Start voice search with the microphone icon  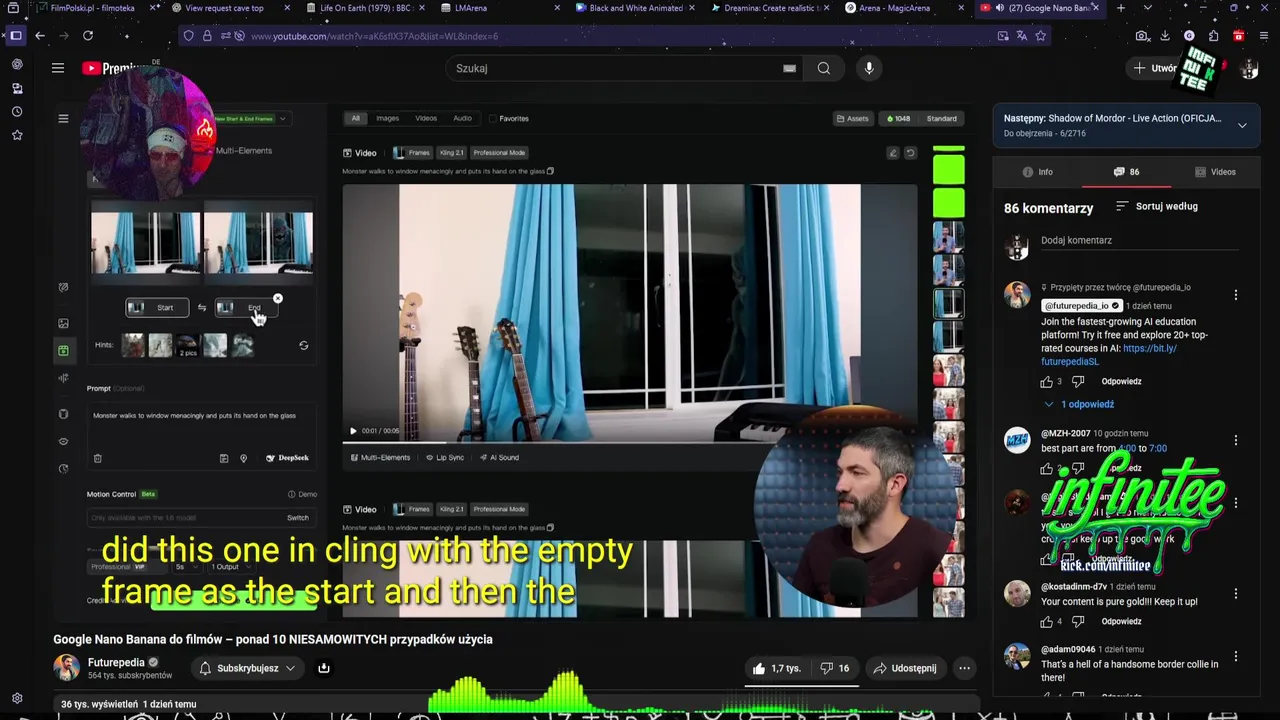869,68
